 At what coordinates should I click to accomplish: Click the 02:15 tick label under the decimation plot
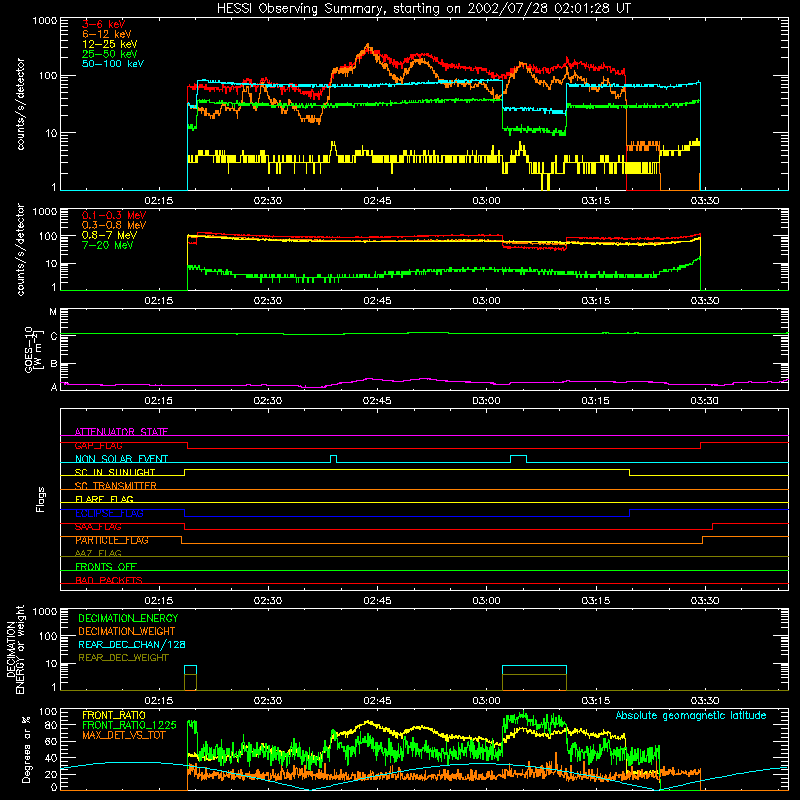(159, 701)
